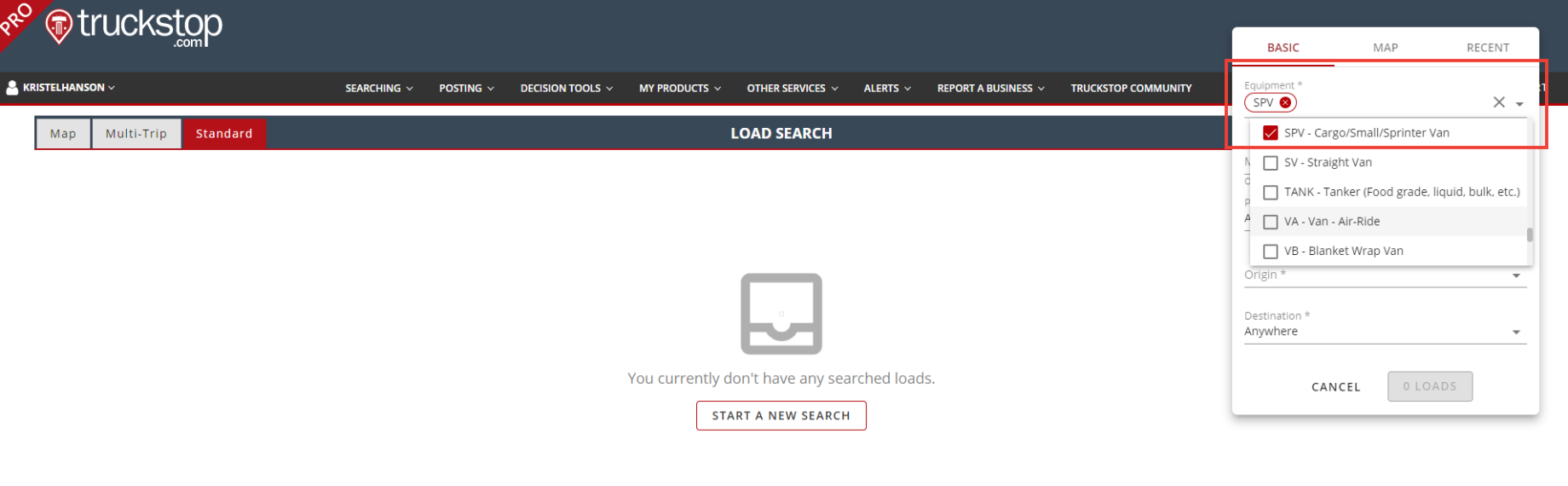Enable the TANK - Tanker checkbox

(x=1271, y=193)
